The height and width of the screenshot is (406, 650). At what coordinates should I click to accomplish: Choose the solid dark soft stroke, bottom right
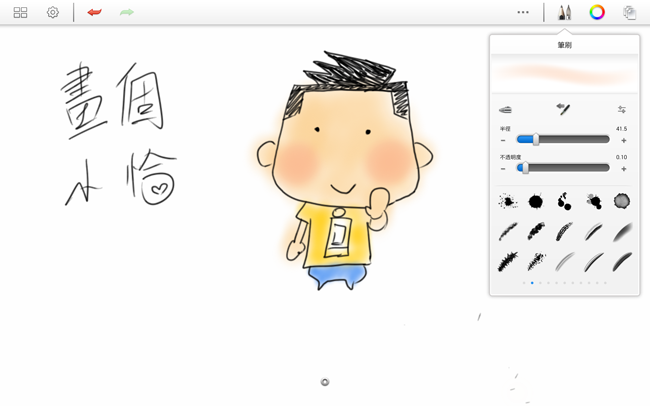tap(622, 262)
